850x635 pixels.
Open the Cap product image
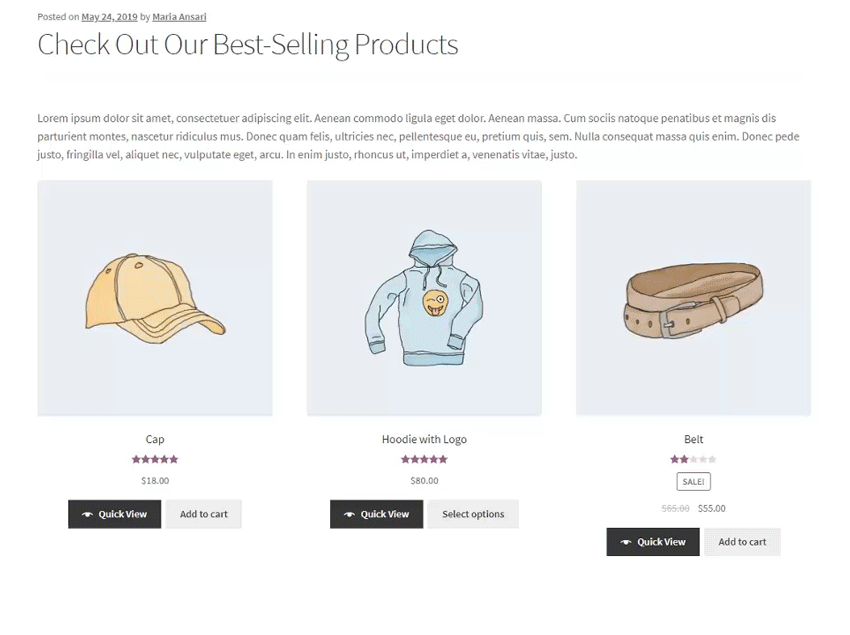click(x=155, y=298)
